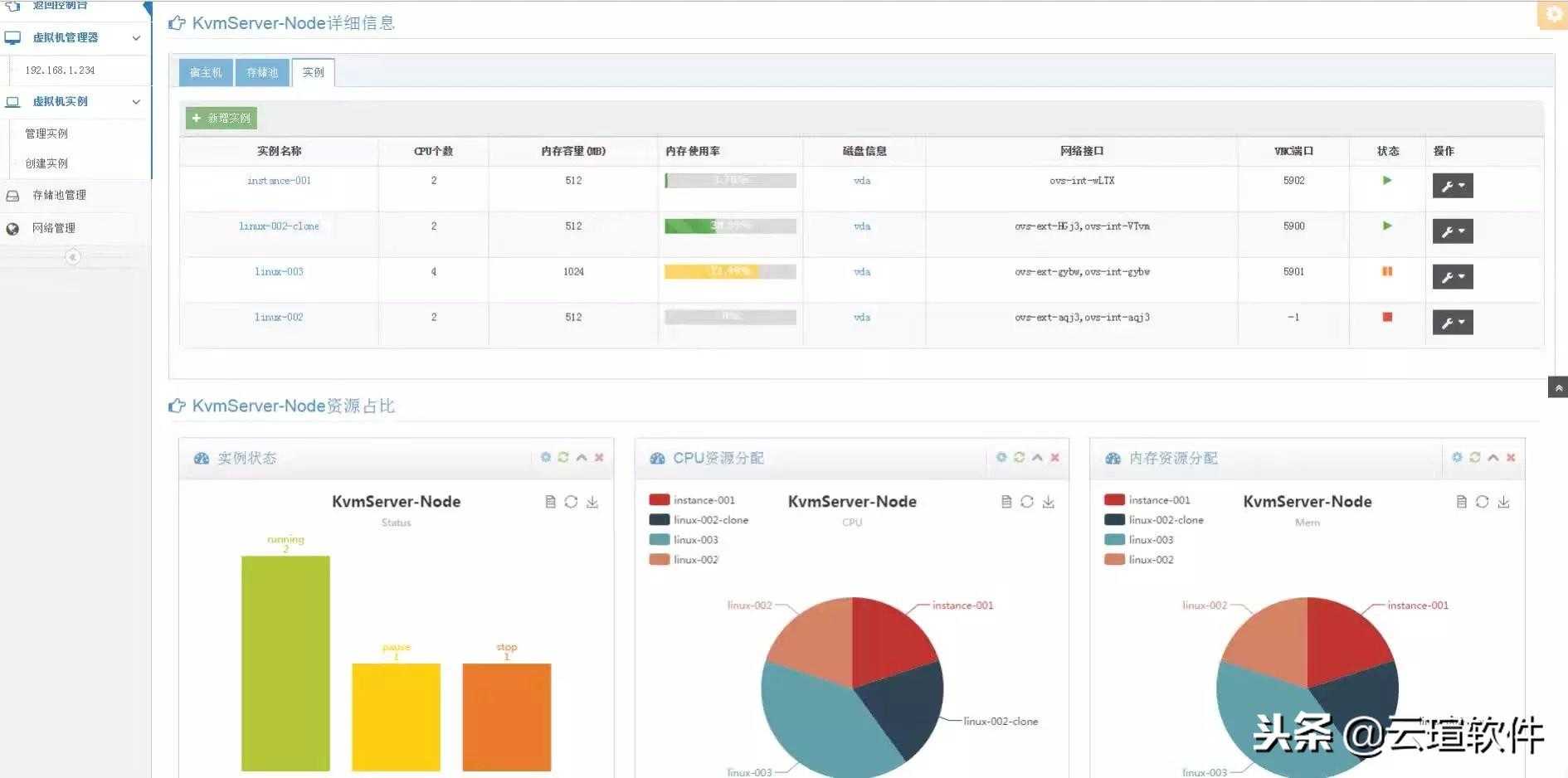Image resolution: width=1568 pixels, height=778 pixels.
Task: Toggle linux-003 in the Mem chart legend
Action: [x=1139, y=540]
